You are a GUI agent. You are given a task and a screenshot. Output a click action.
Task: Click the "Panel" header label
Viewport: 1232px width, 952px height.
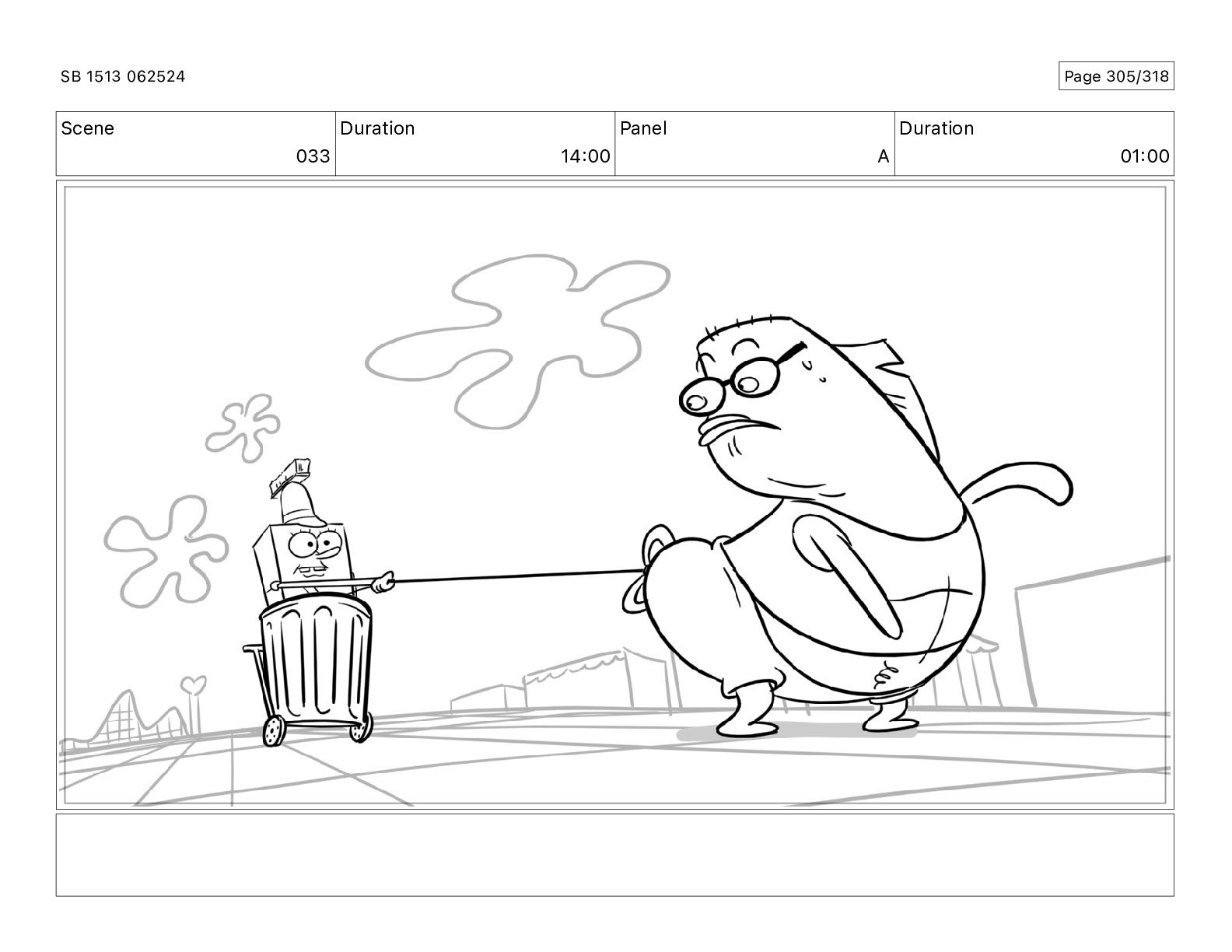[643, 128]
